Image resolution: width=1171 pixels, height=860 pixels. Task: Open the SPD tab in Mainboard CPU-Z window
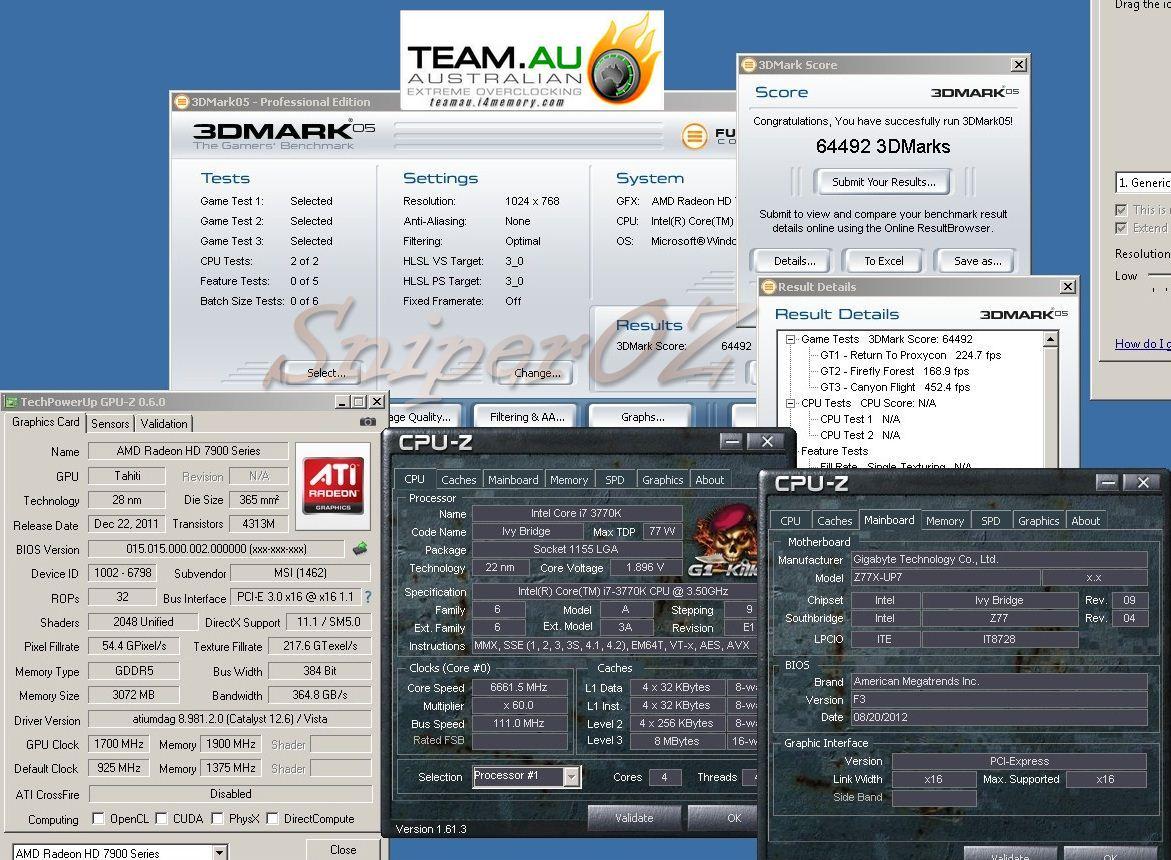coord(990,521)
